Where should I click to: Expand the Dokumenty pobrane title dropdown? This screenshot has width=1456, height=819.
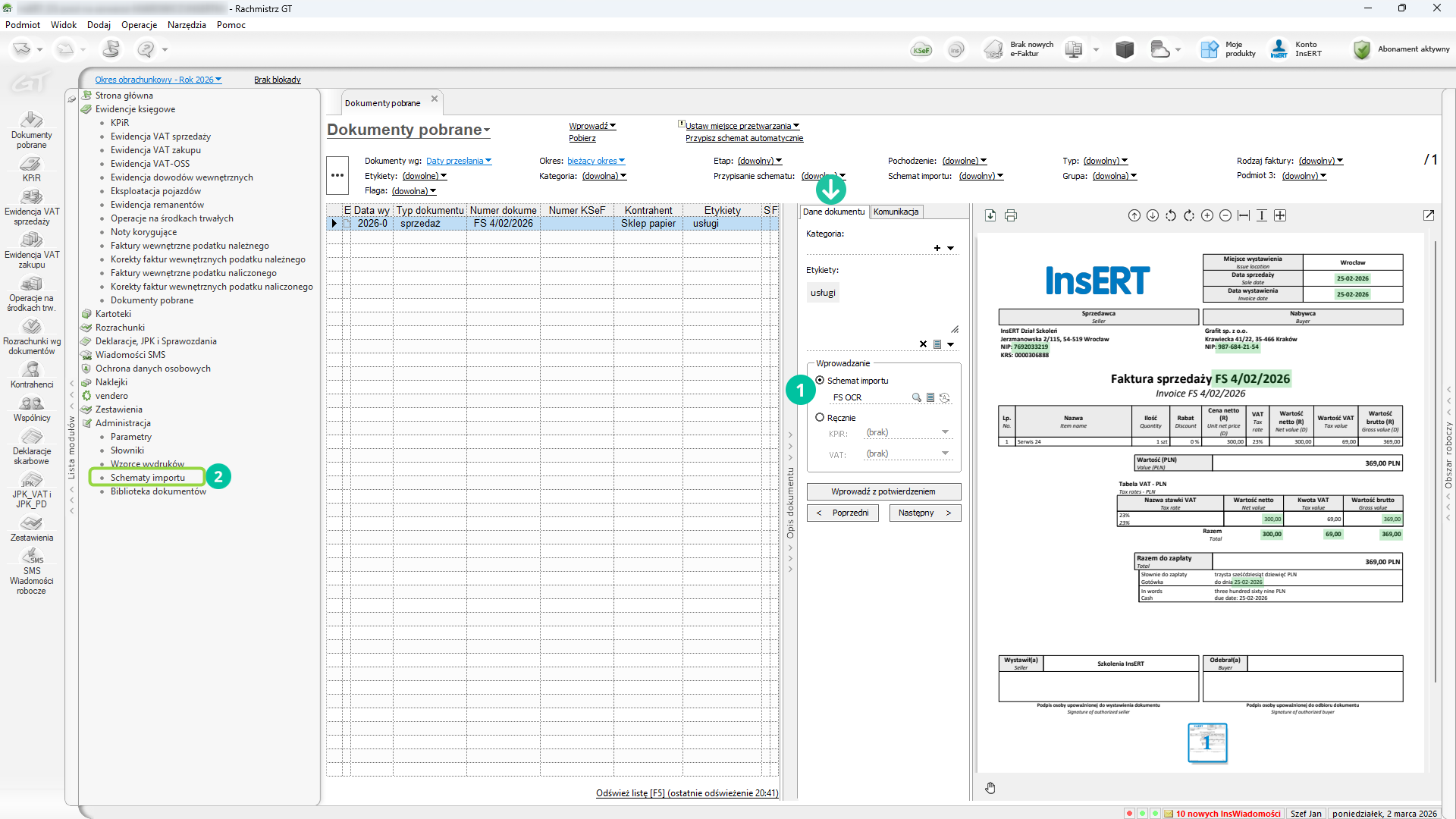[x=487, y=130]
